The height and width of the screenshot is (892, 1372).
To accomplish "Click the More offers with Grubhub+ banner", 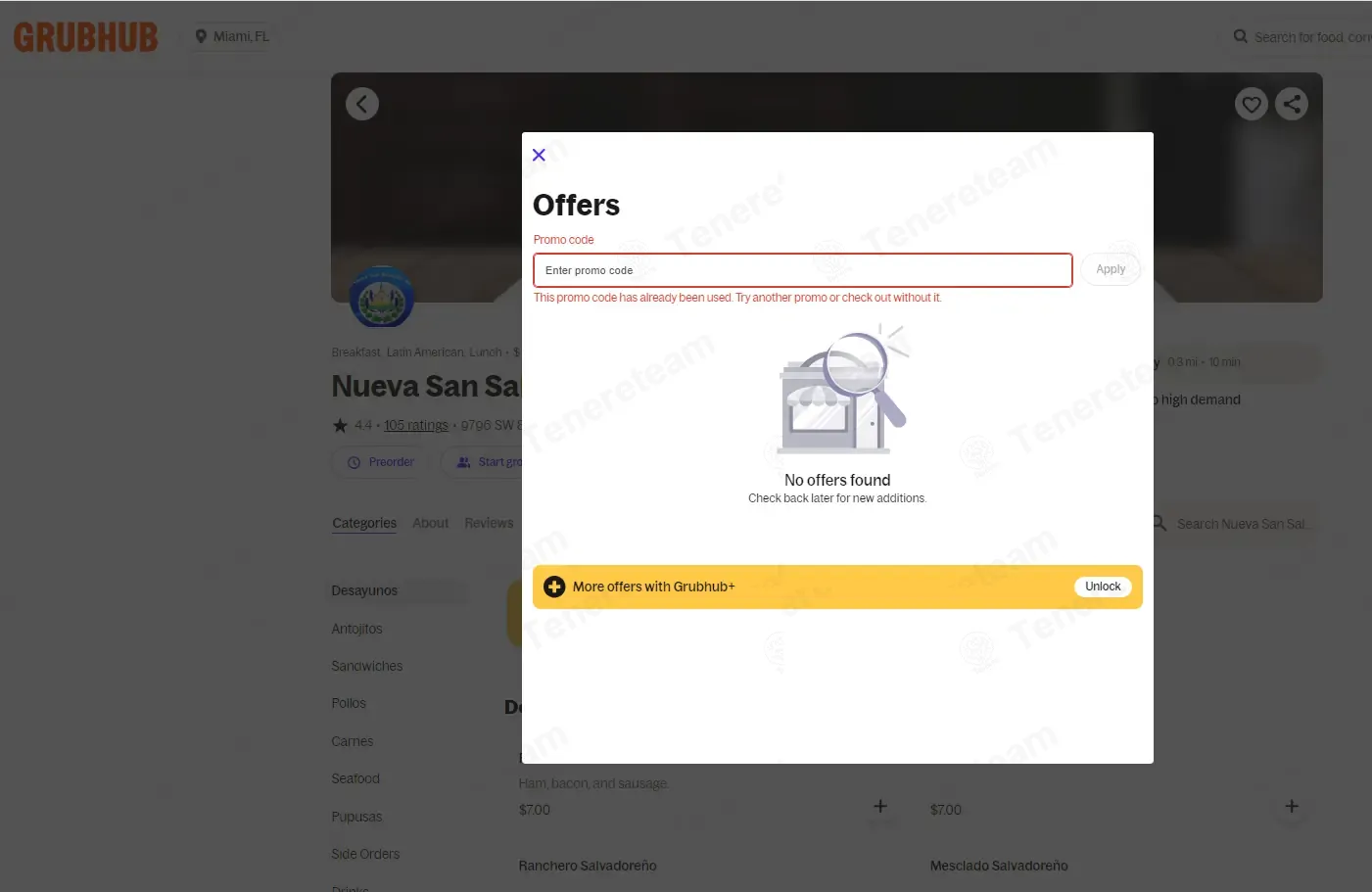I will pos(837,587).
